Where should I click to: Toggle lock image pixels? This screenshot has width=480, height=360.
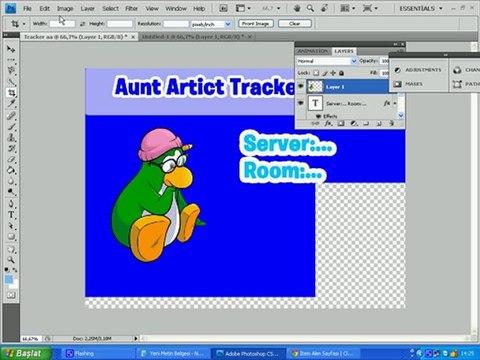click(325, 73)
